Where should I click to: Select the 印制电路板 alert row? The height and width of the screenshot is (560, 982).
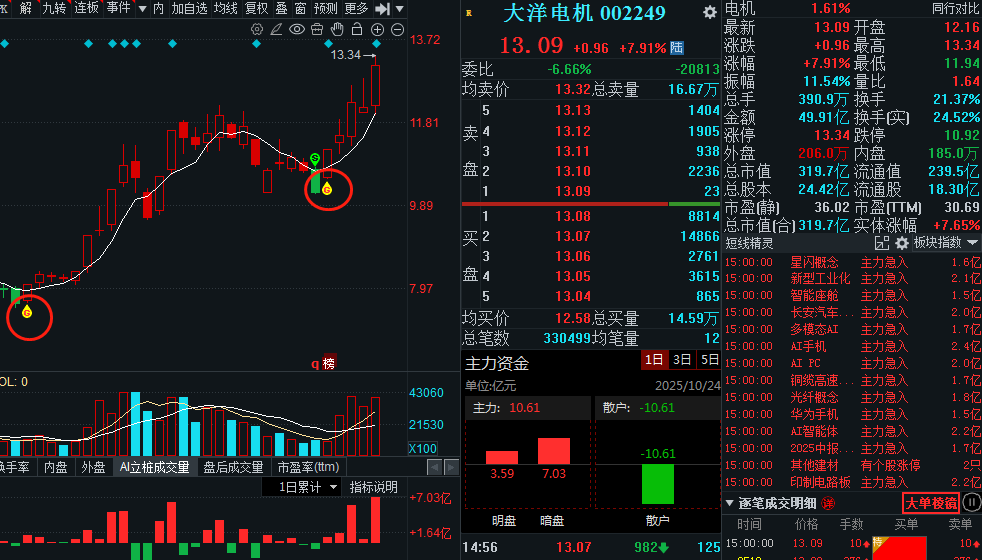[x=852, y=482]
